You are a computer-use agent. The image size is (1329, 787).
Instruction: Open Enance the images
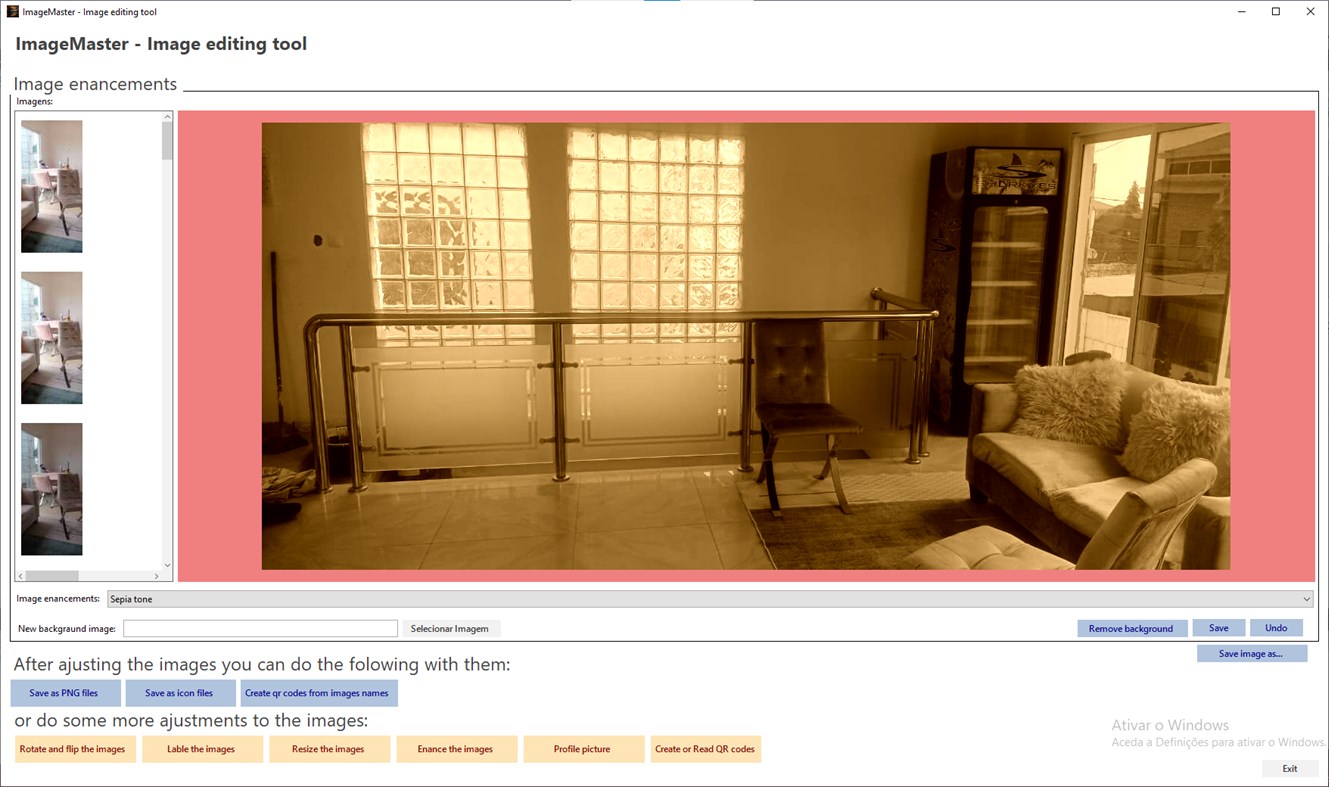point(456,749)
